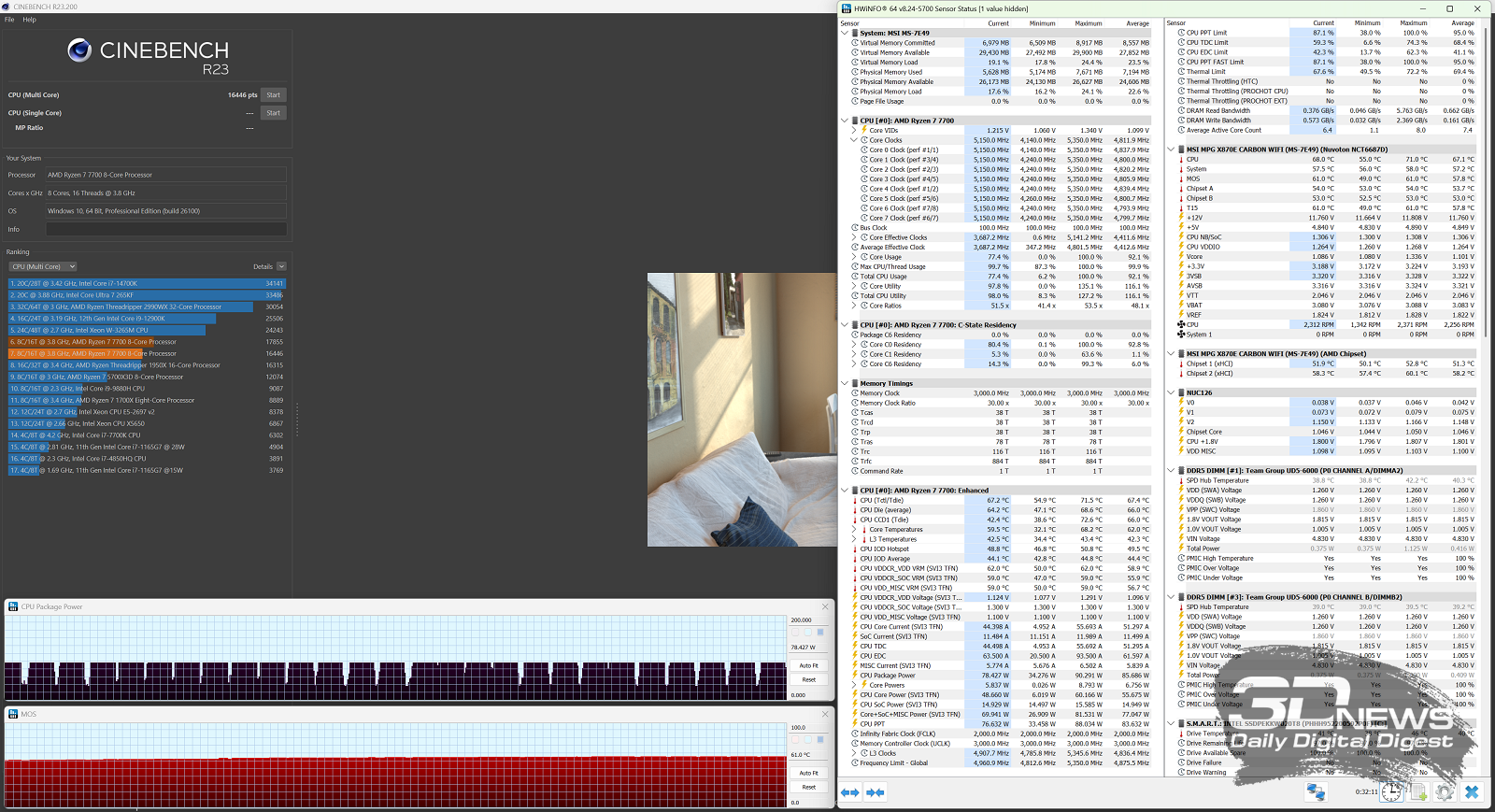The image size is (1495, 812).
Task: Click the S.M.A.R.T. drive section icon
Action: 1181,723
